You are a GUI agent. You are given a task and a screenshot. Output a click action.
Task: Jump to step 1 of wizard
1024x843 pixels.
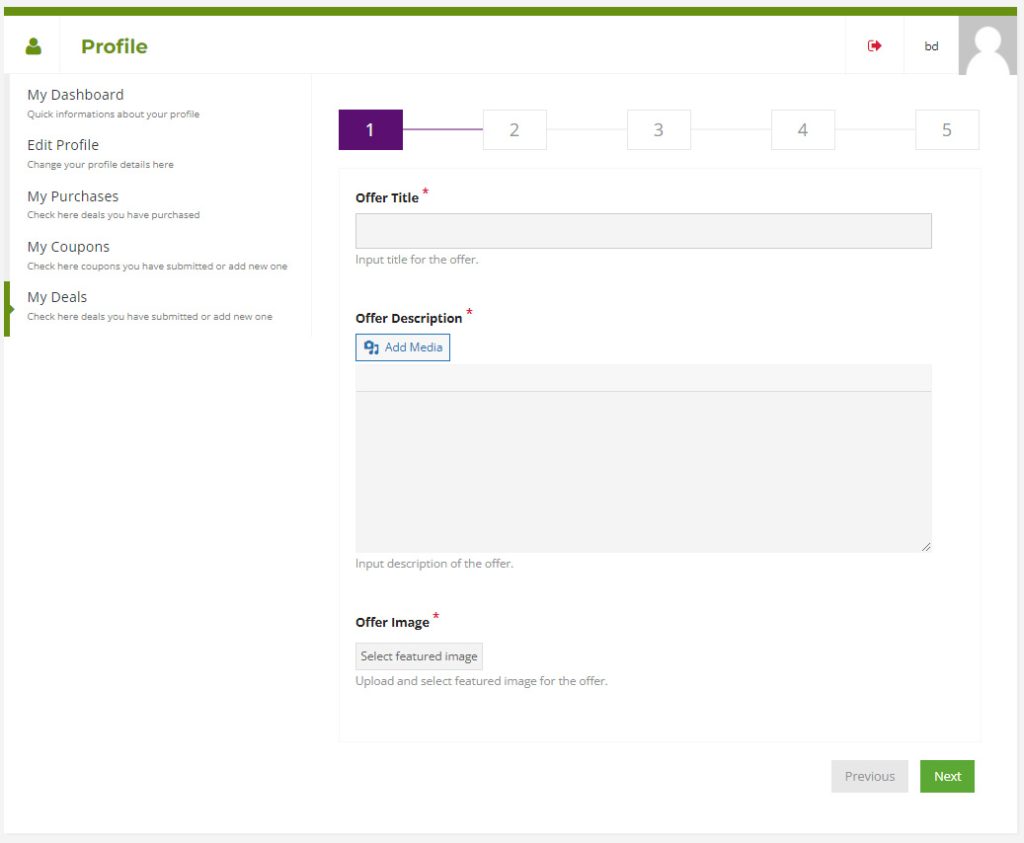370,130
